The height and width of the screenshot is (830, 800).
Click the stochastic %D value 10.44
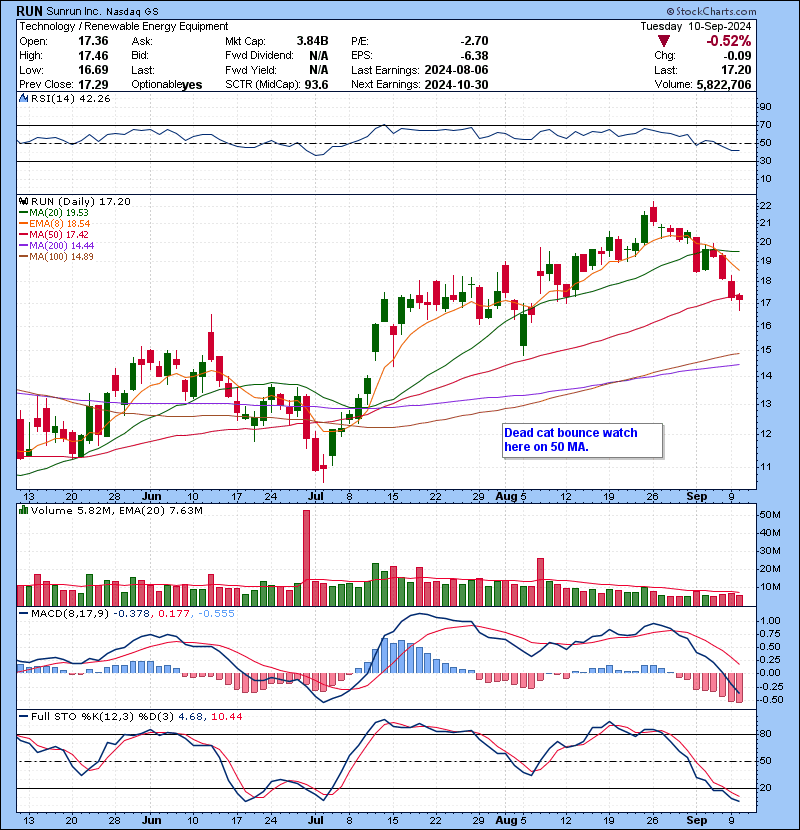[x=227, y=716]
